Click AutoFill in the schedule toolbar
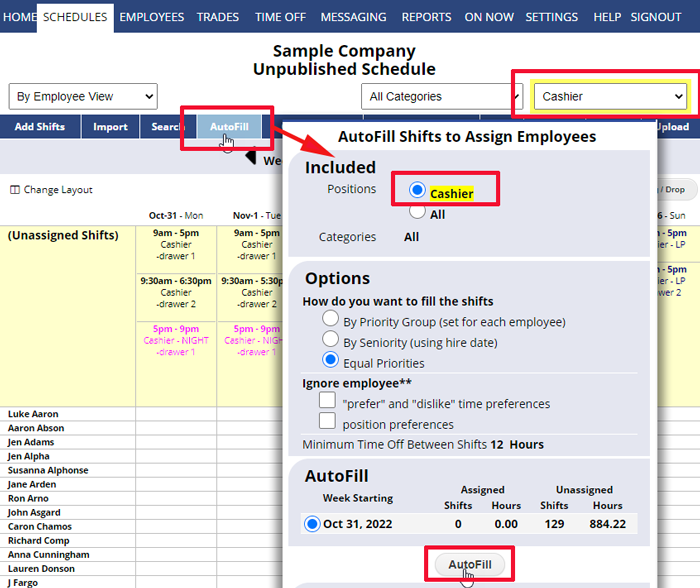The height and width of the screenshot is (588, 700). [x=229, y=127]
